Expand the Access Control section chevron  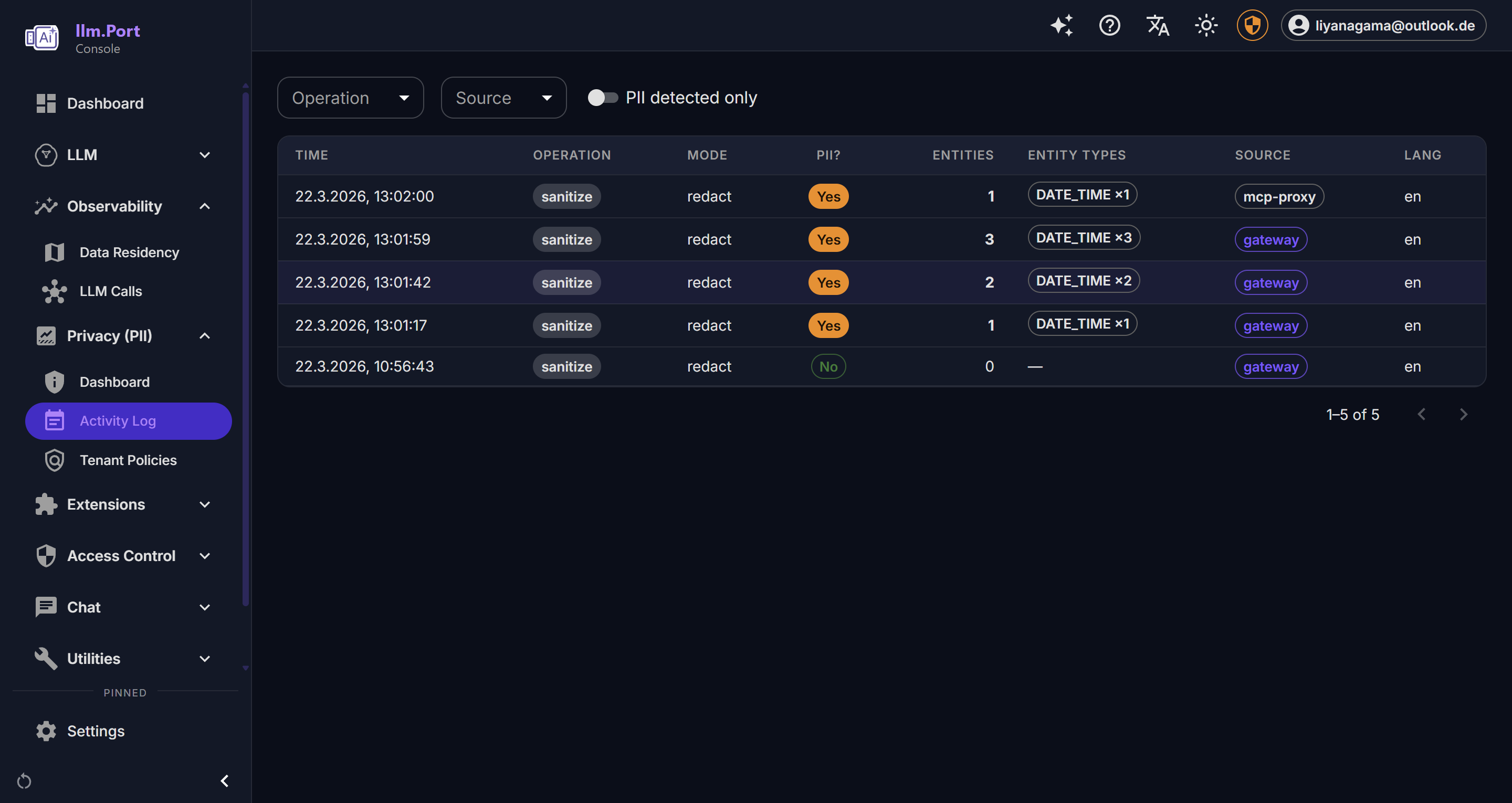pos(204,556)
